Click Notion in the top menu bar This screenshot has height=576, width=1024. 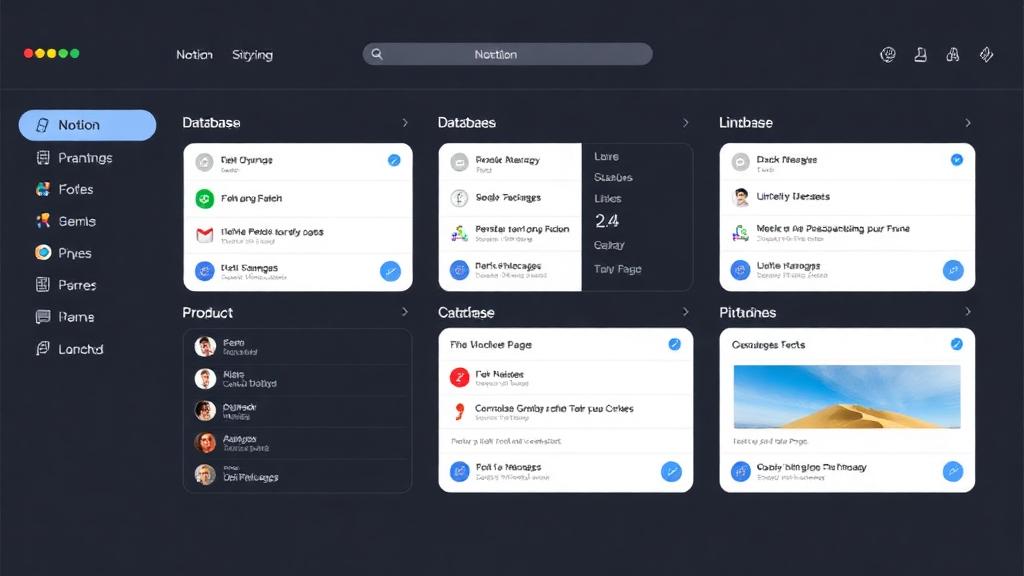click(x=194, y=54)
